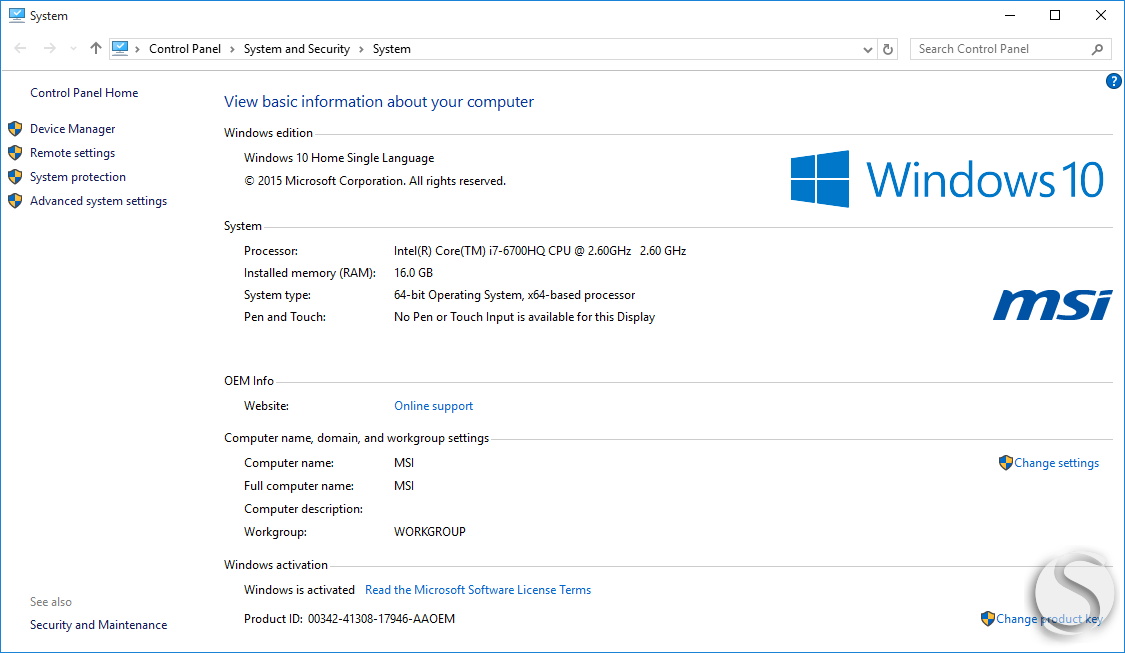
Task: Open Advanced system settings
Action: coord(98,201)
